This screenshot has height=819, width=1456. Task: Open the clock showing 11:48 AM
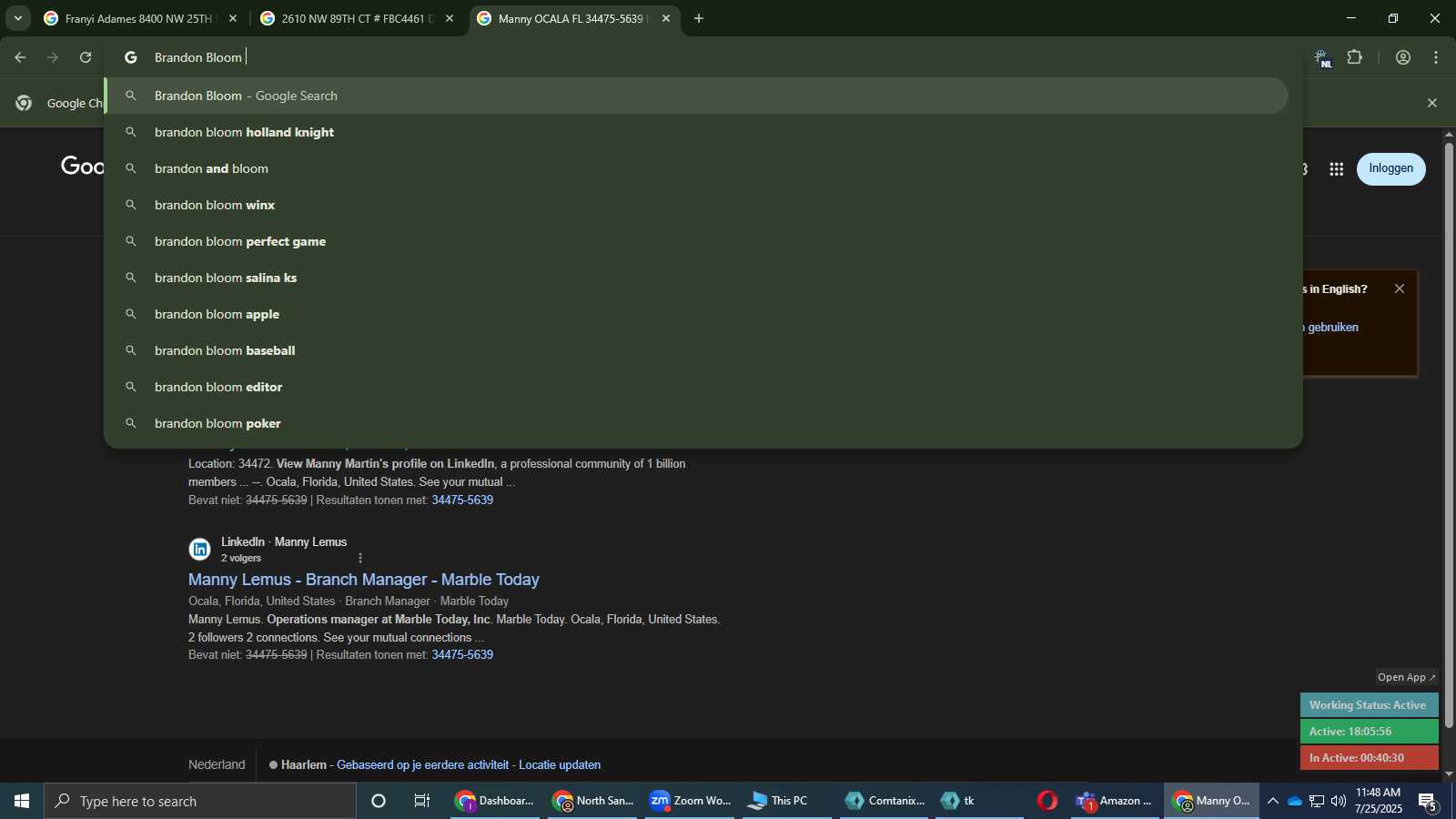point(1378,801)
